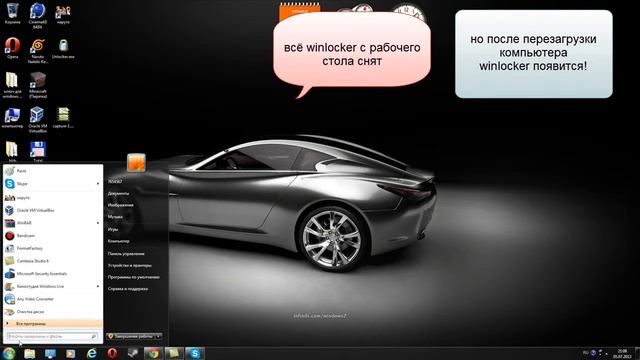Viewport: 640px width, 360px height.
Task: Open the Oracle VM VirtualBox desktop shortcut
Action: [x=38, y=120]
